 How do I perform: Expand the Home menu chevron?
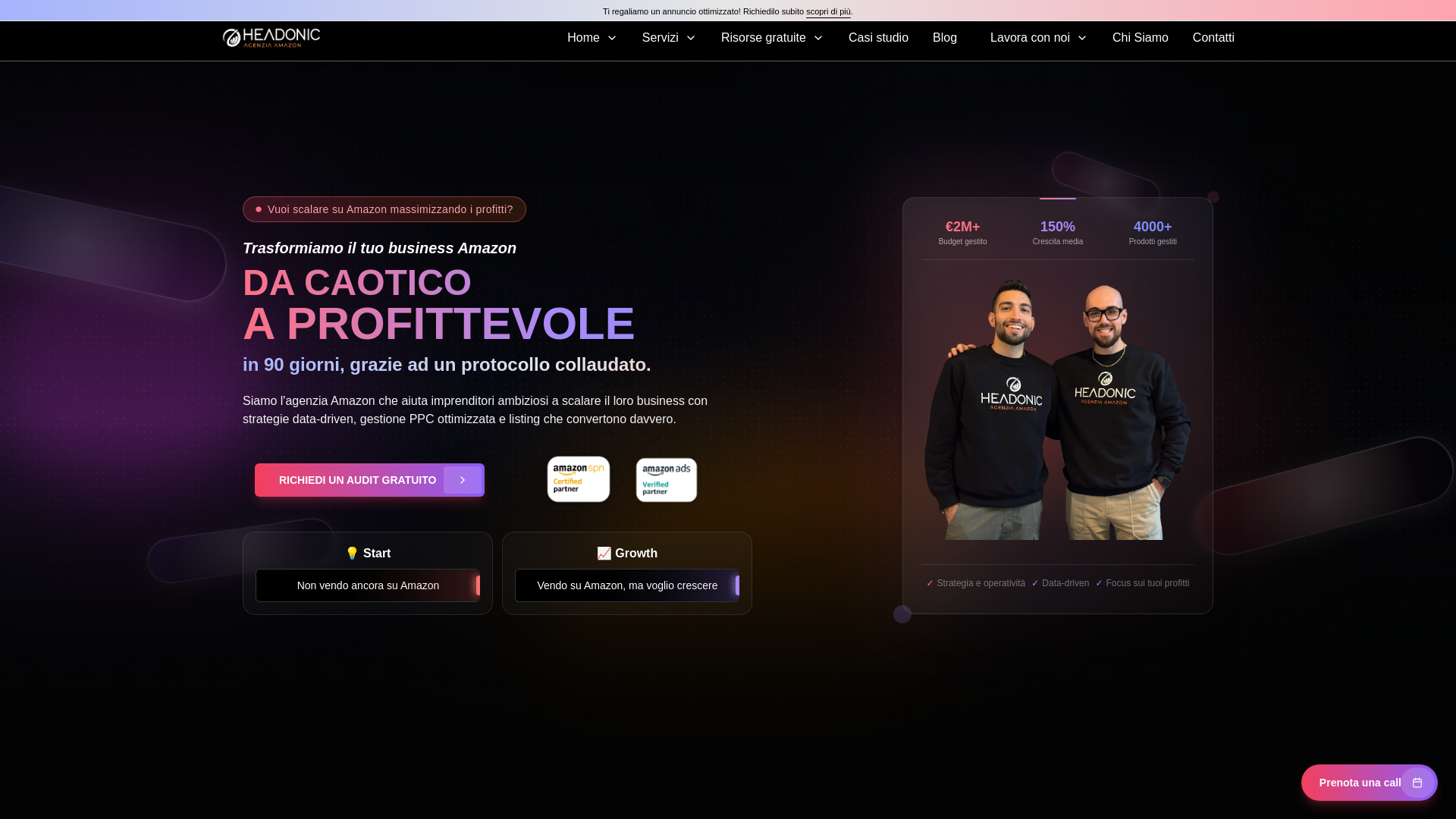click(x=612, y=38)
